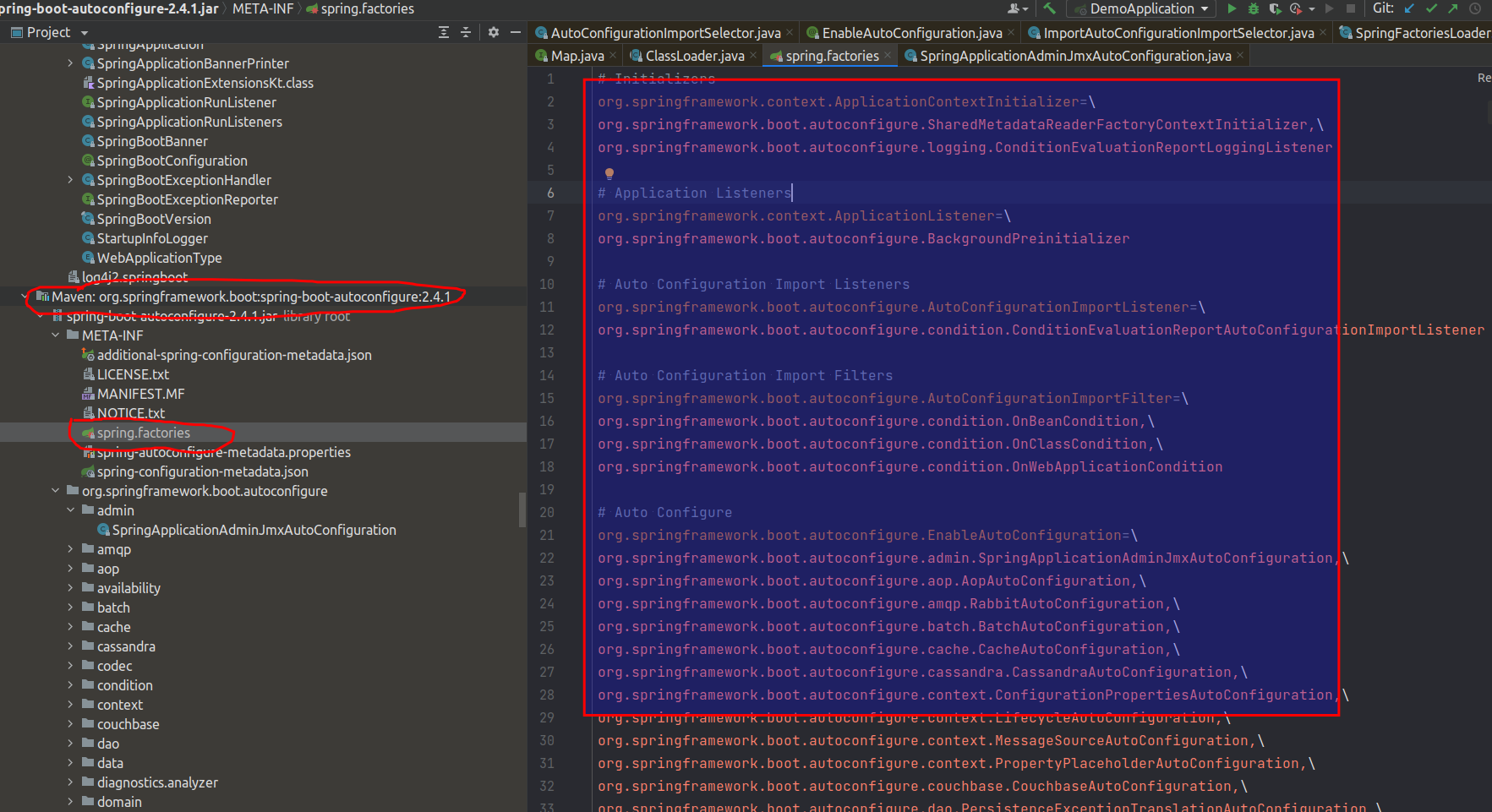The width and height of the screenshot is (1492, 812).
Task: Select StartupInfoLogger class in tree
Action: [152, 238]
